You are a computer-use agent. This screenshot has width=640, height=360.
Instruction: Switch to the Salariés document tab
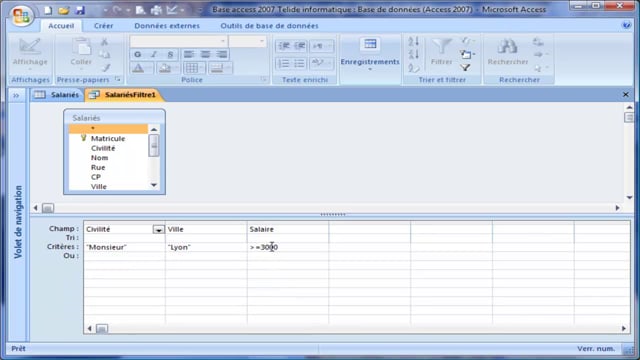(x=58, y=95)
